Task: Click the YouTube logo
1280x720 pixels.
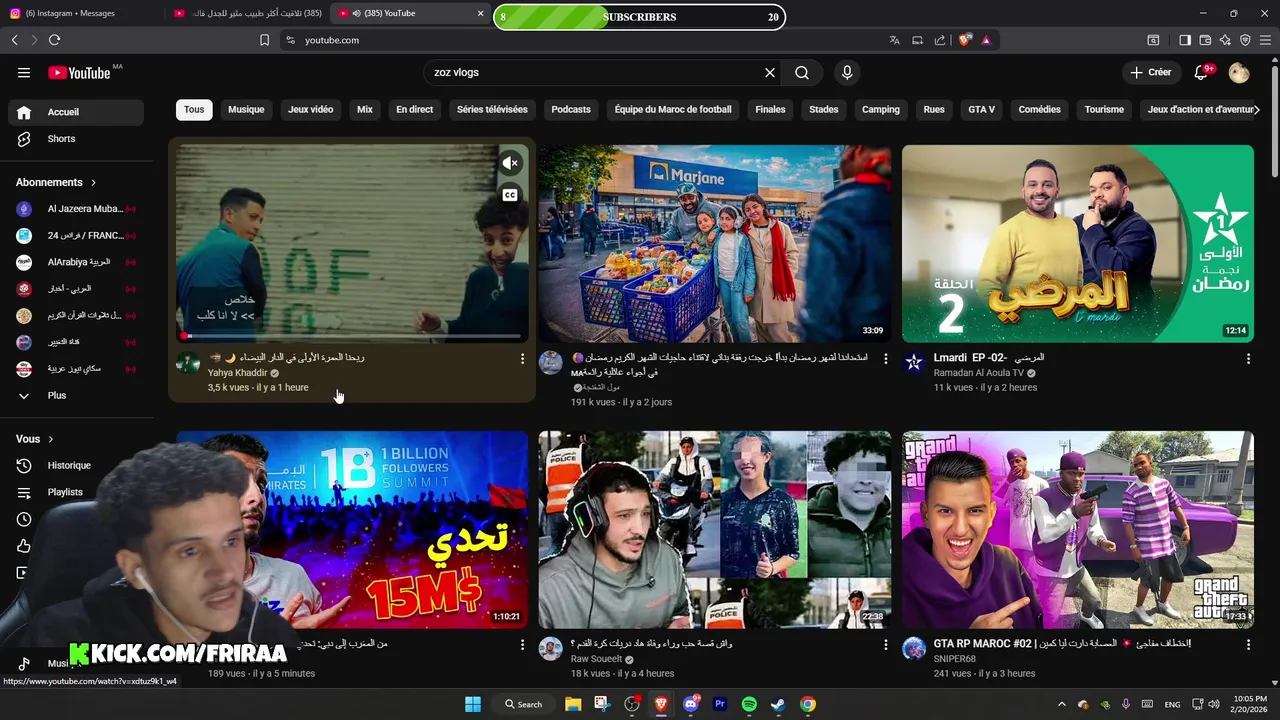Action: click(79, 72)
